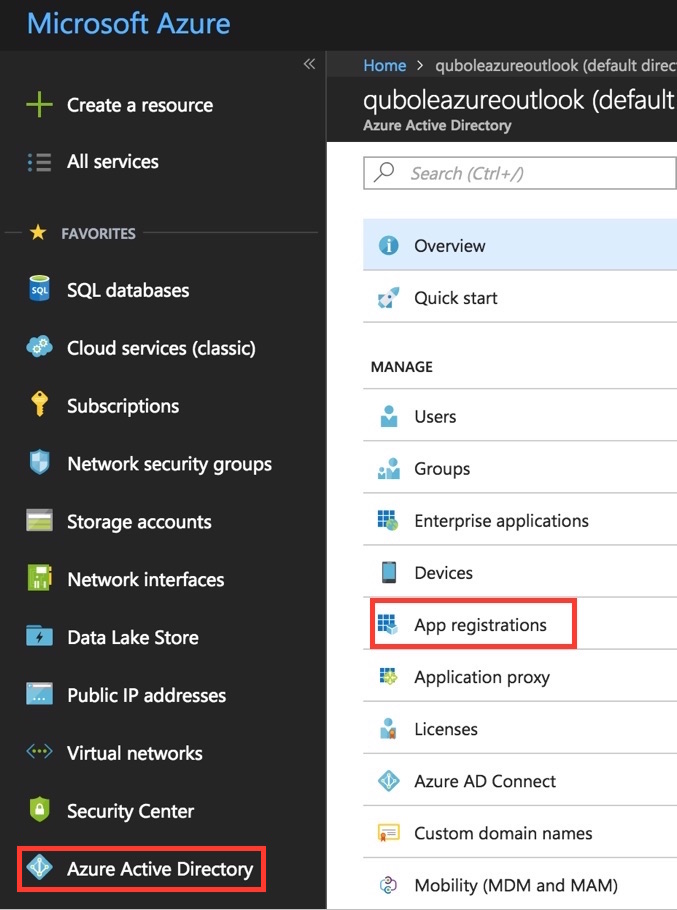677x910 pixels.
Task: Open Storage accounts
Action: (x=139, y=522)
